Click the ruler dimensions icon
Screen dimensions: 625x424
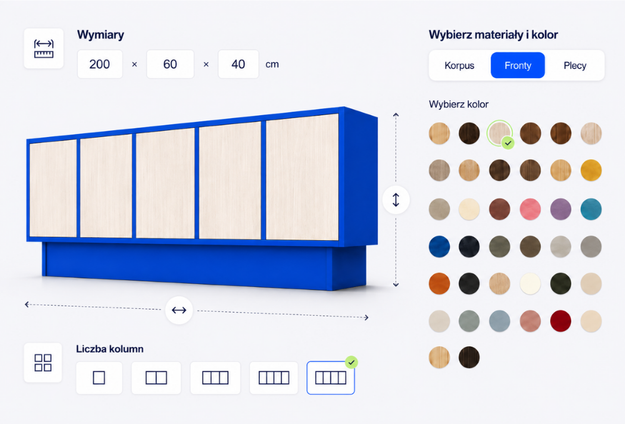pyautogui.click(x=44, y=49)
